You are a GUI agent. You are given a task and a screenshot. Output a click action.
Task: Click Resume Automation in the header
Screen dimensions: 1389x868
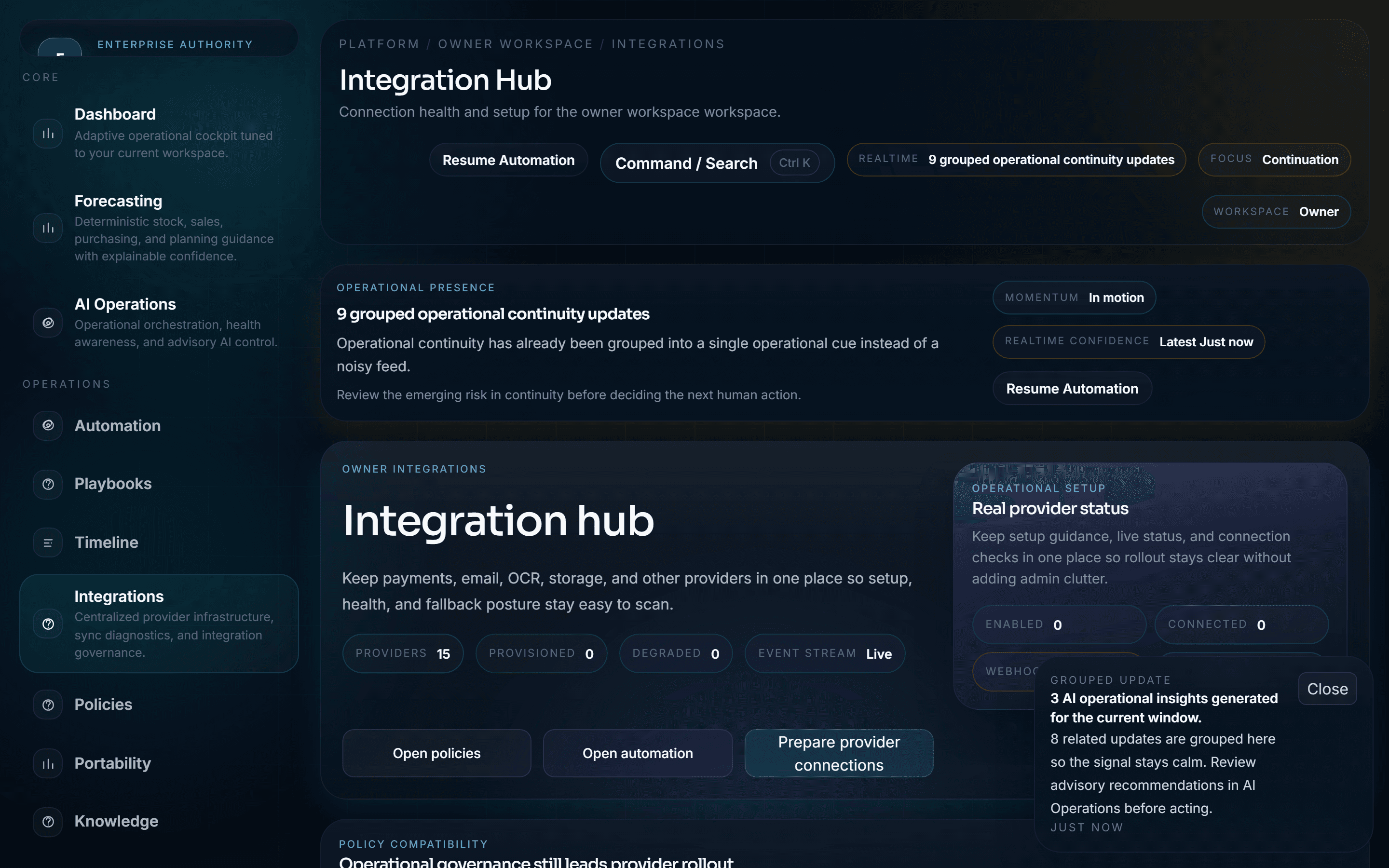pos(508,160)
